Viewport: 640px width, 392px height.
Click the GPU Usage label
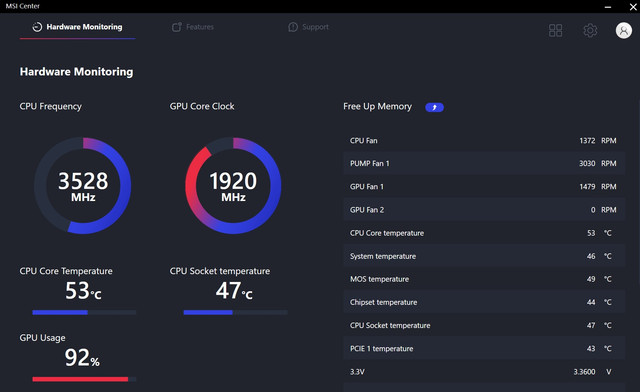42,338
